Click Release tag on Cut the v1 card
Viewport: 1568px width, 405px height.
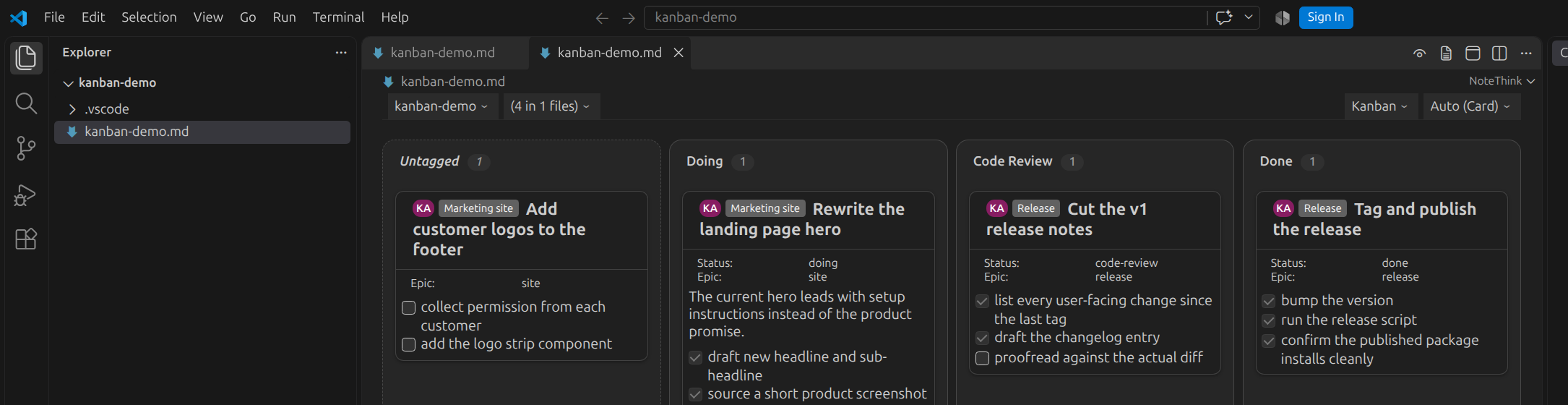(x=1036, y=208)
